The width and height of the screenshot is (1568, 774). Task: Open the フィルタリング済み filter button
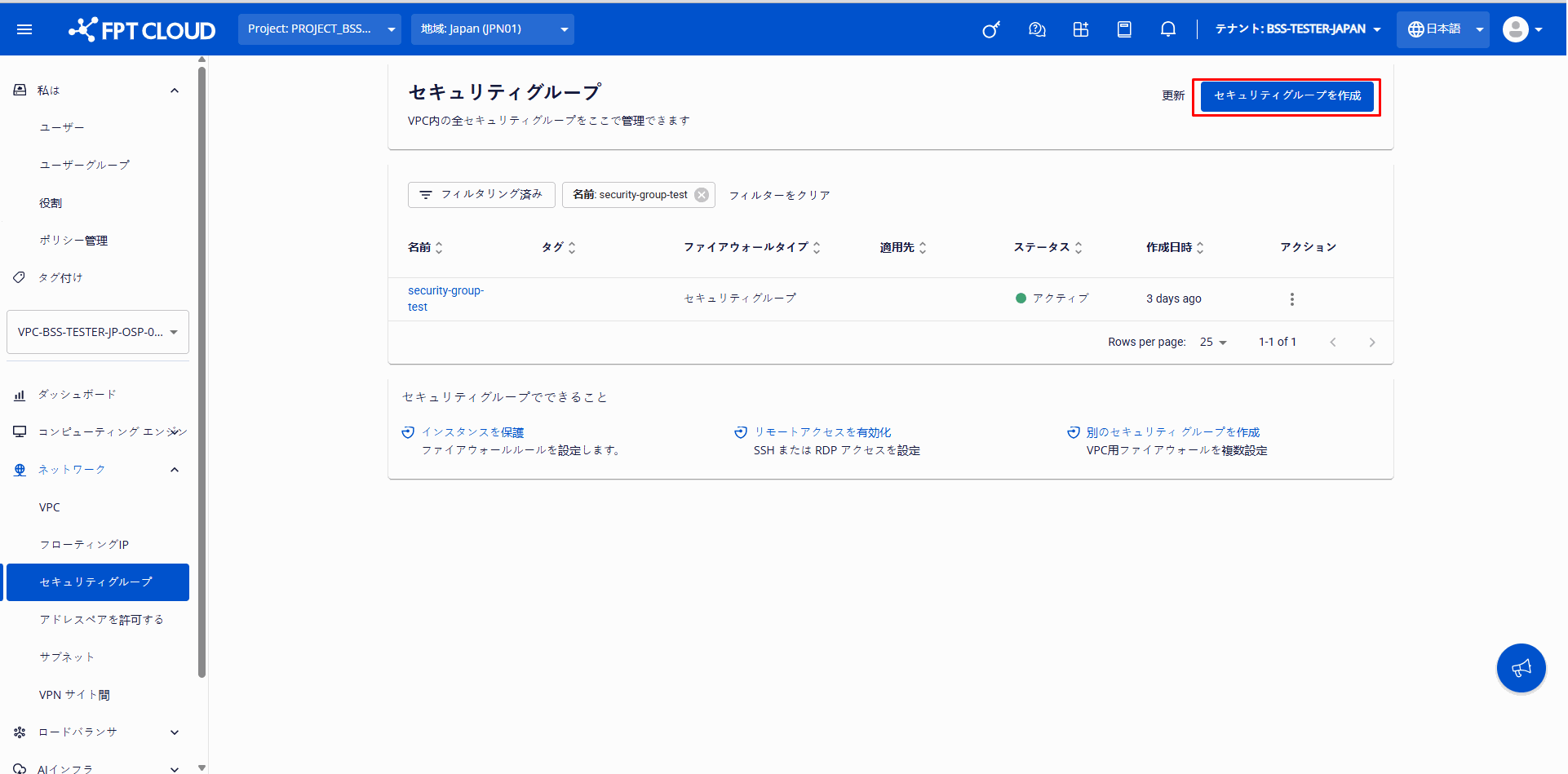(x=481, y=195)
